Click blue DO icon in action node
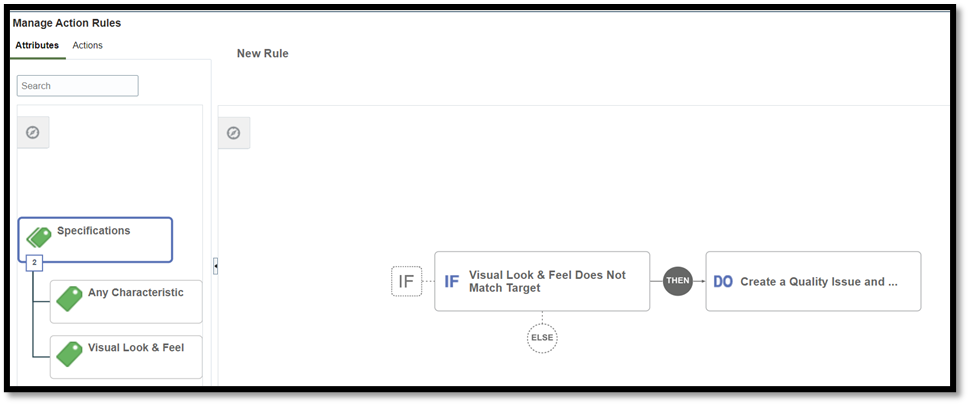Screen dimensions: 969x405 pos(723,282)
